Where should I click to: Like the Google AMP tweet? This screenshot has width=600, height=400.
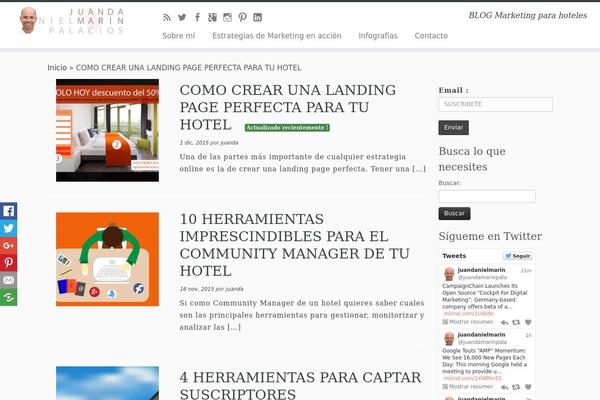528,387
